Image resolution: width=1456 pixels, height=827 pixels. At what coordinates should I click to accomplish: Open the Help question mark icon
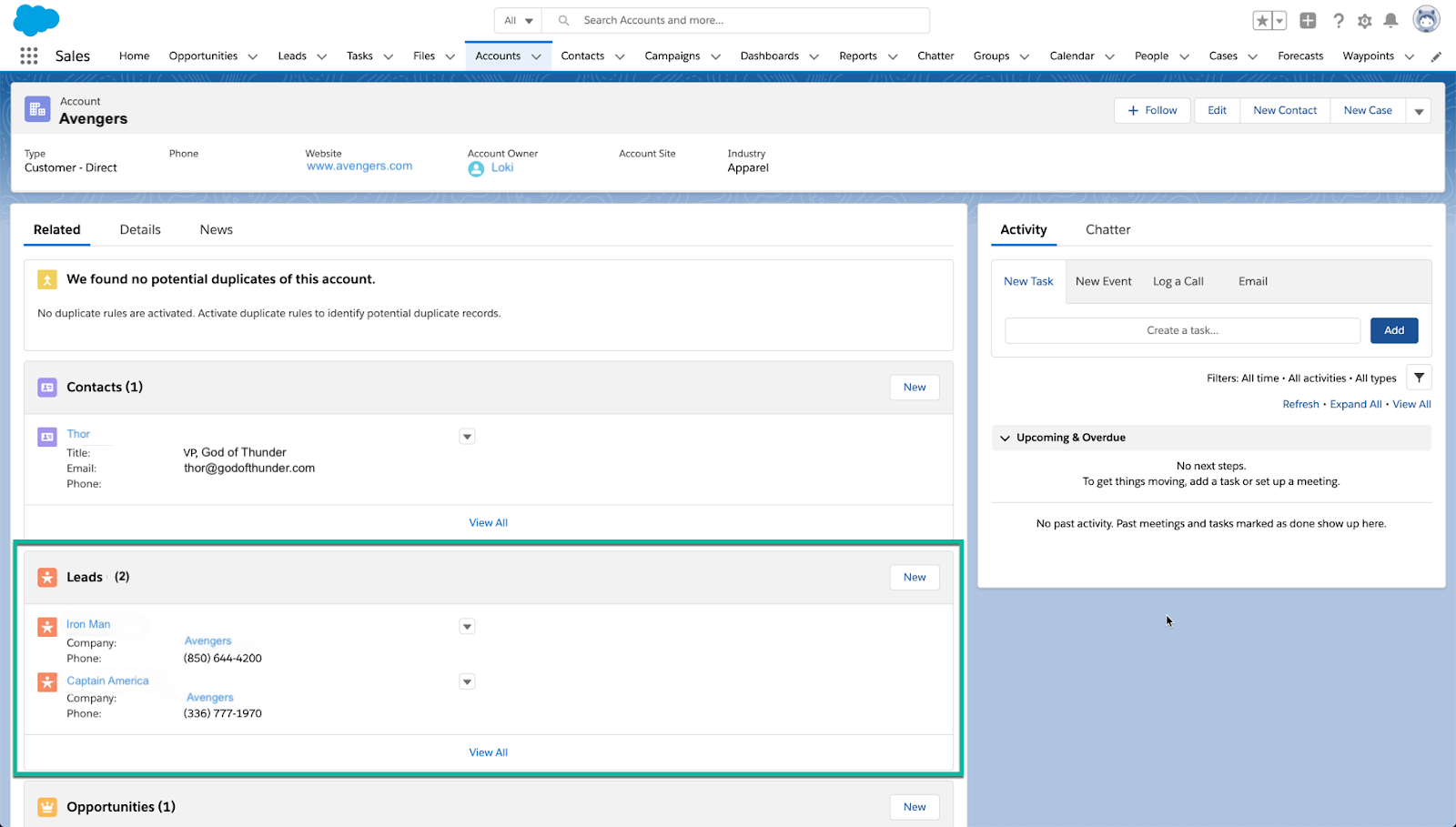pyautogui.click(x=1339, y=21)
